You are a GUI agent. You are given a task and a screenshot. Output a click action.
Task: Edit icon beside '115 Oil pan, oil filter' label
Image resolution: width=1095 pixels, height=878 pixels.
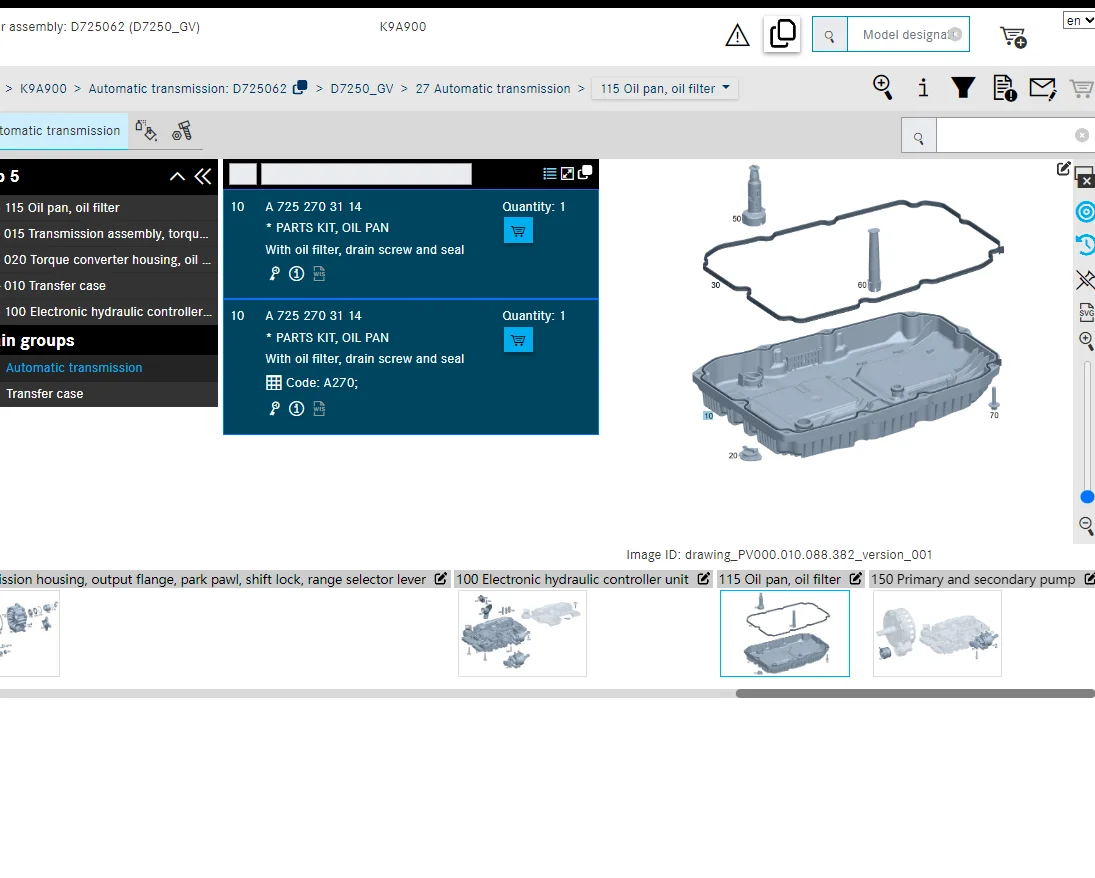pyautogui.click(x=855, y=579)
